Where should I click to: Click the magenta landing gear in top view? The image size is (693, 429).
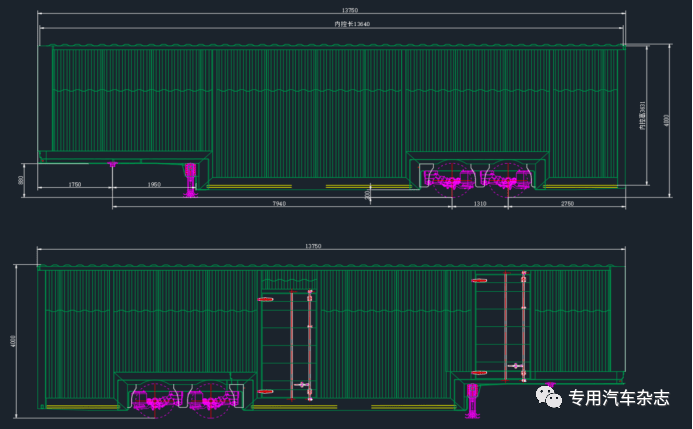point(188,181)
